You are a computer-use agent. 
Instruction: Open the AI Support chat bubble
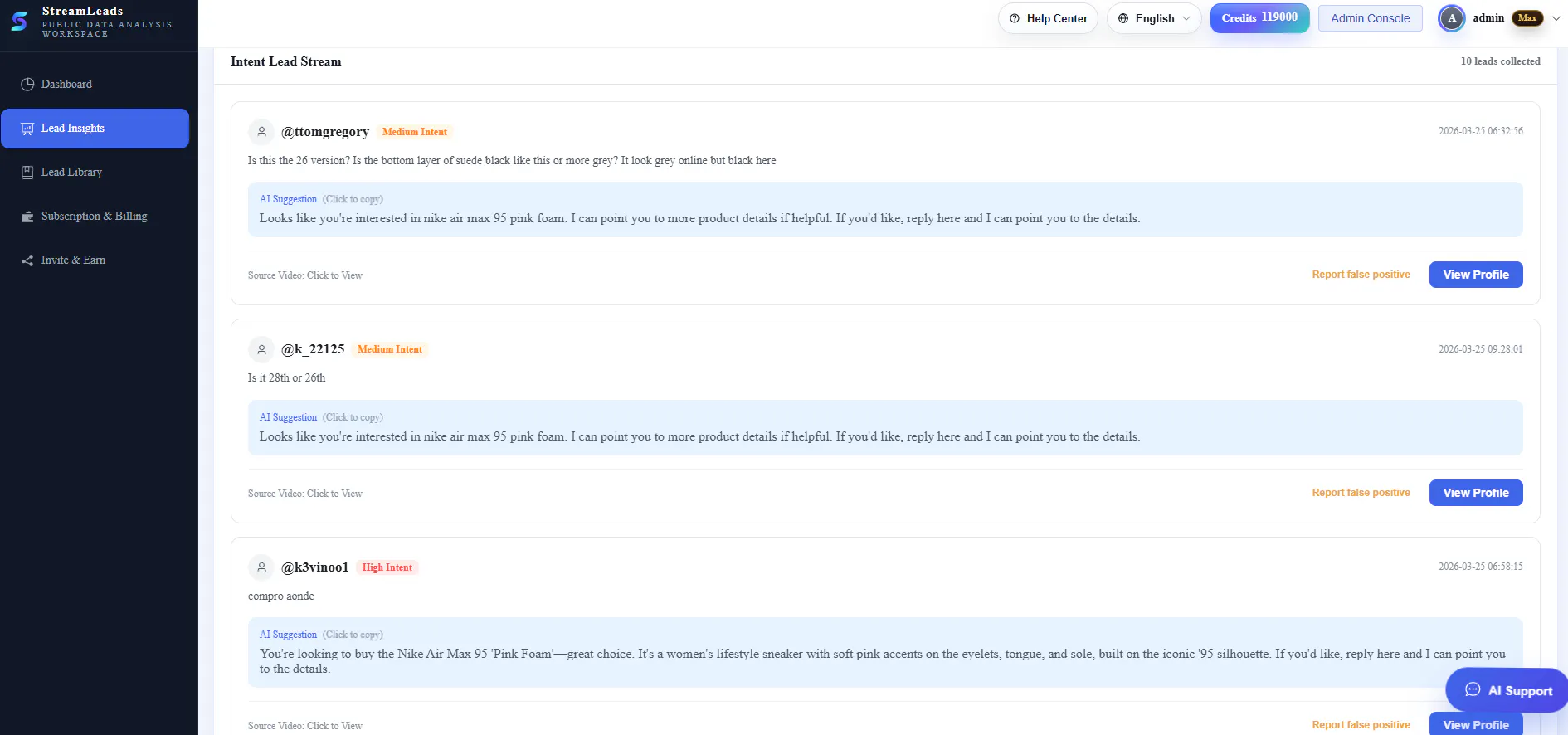click(x=1507, y=690)
